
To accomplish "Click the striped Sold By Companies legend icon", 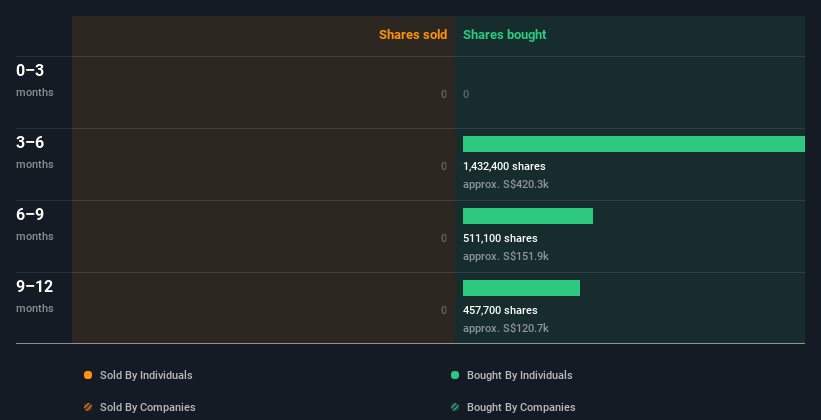I will (88, 407).
